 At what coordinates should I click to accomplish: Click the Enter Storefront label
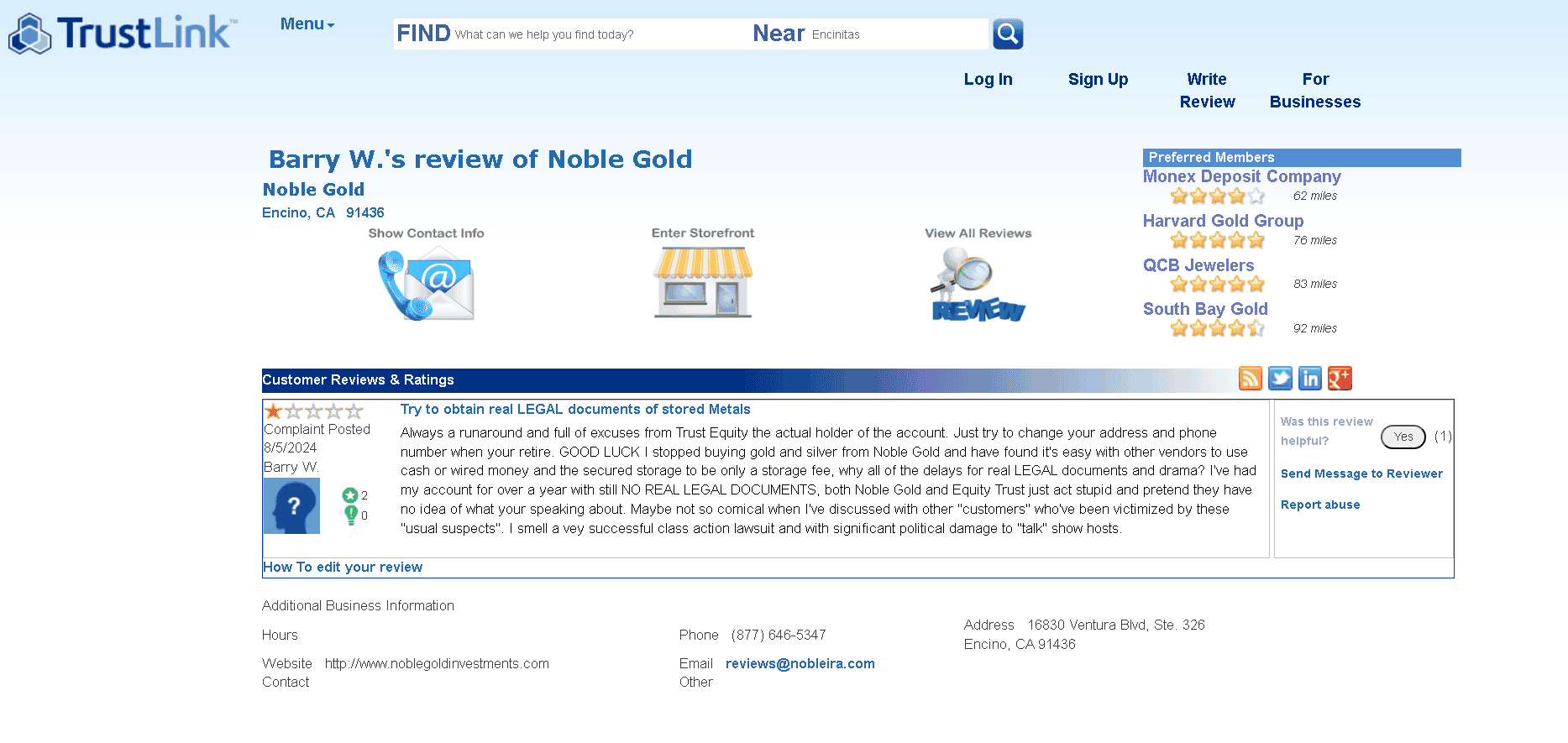703,233
